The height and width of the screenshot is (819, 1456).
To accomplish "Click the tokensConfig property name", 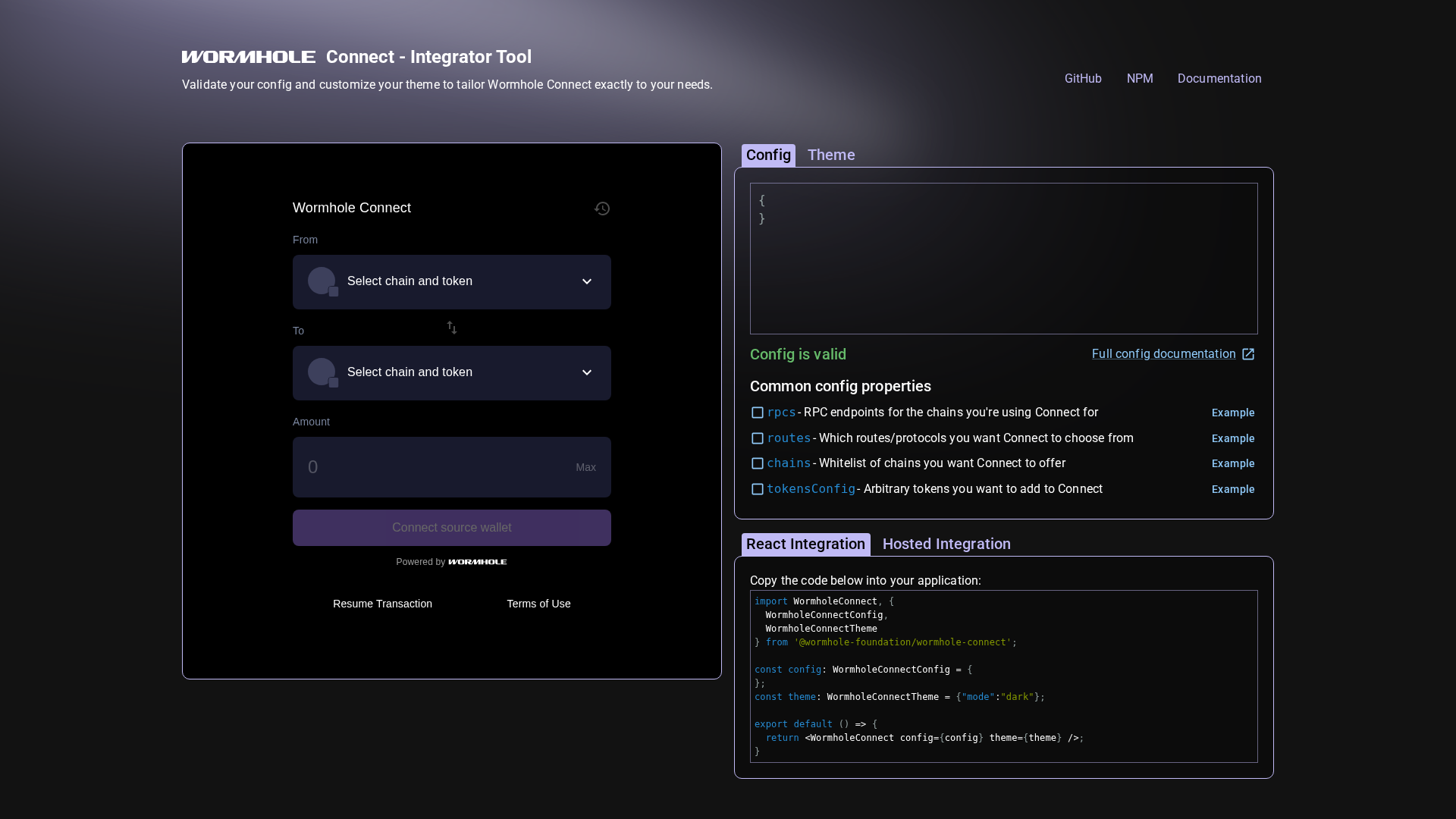I will [x=811, y=489].
